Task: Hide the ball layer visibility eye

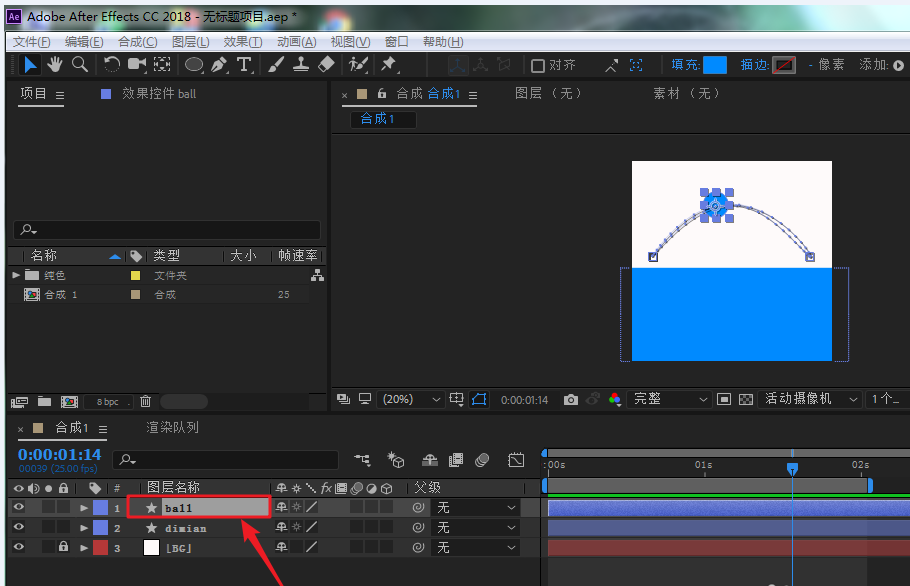Action: pyautogui.click(x=18, y=508)
